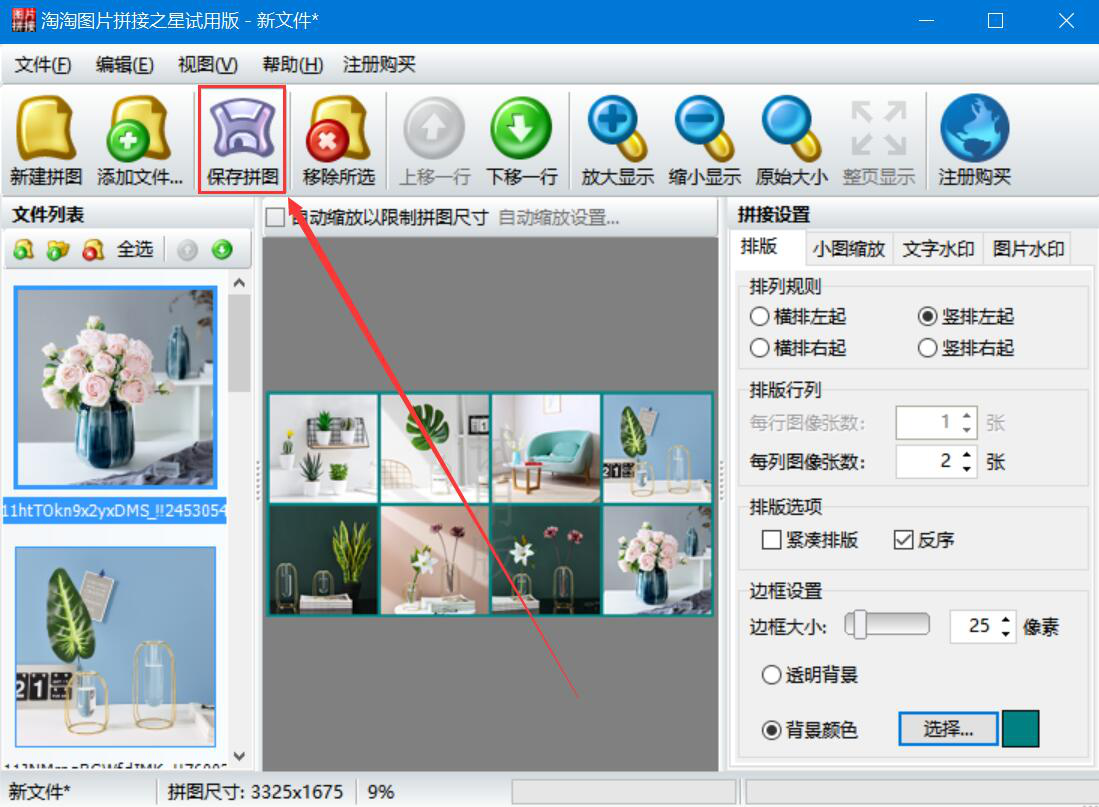Click filename label 11htTOkn9x2yxDMS_!!2453054
The height and width of the screenshot is (807, 1099).
(114, 510)
